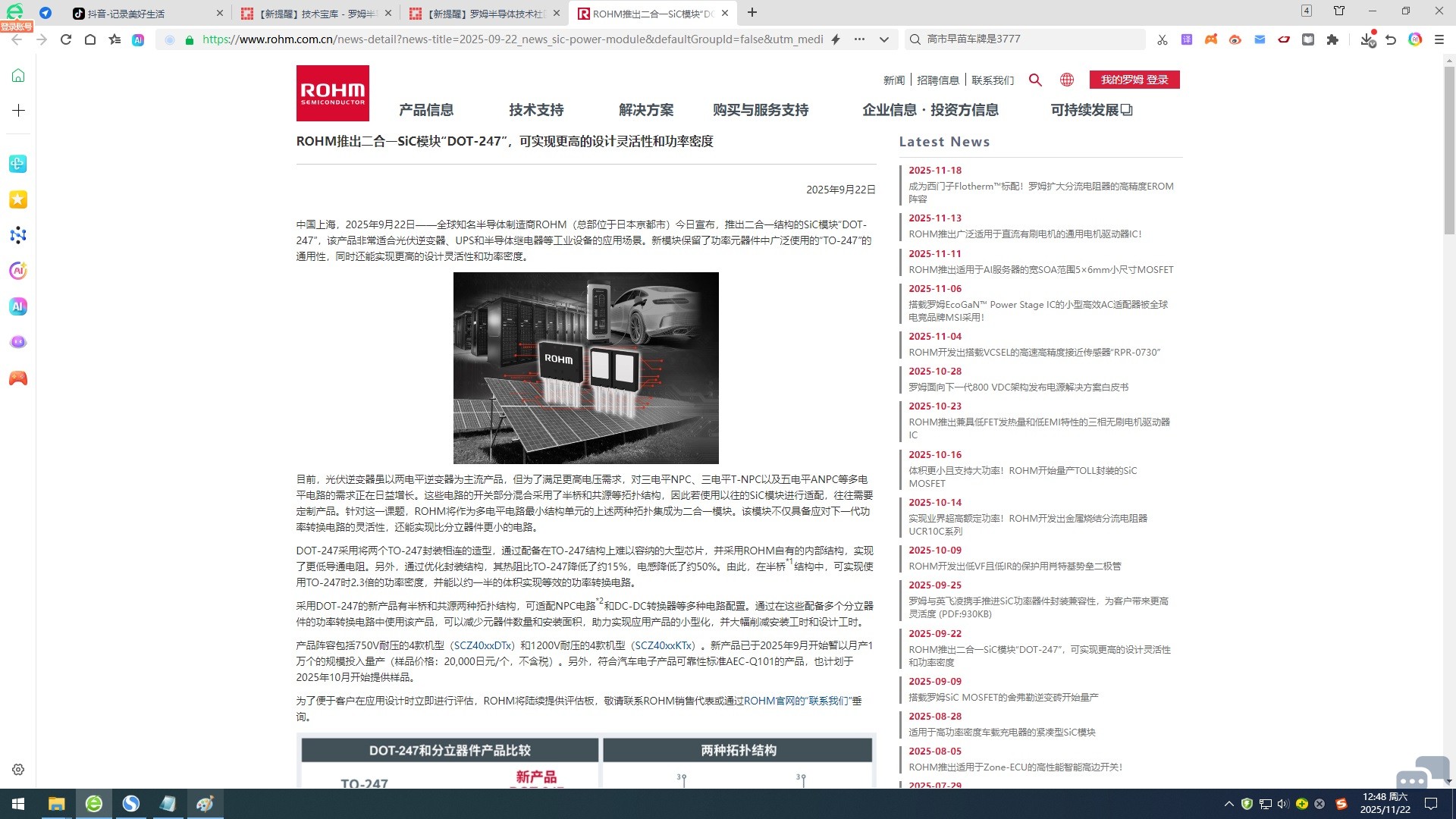1456x819 pixels.
Task: Open the 2025-11-04 RPR-0730 news item
Action: coord(1034,352)
